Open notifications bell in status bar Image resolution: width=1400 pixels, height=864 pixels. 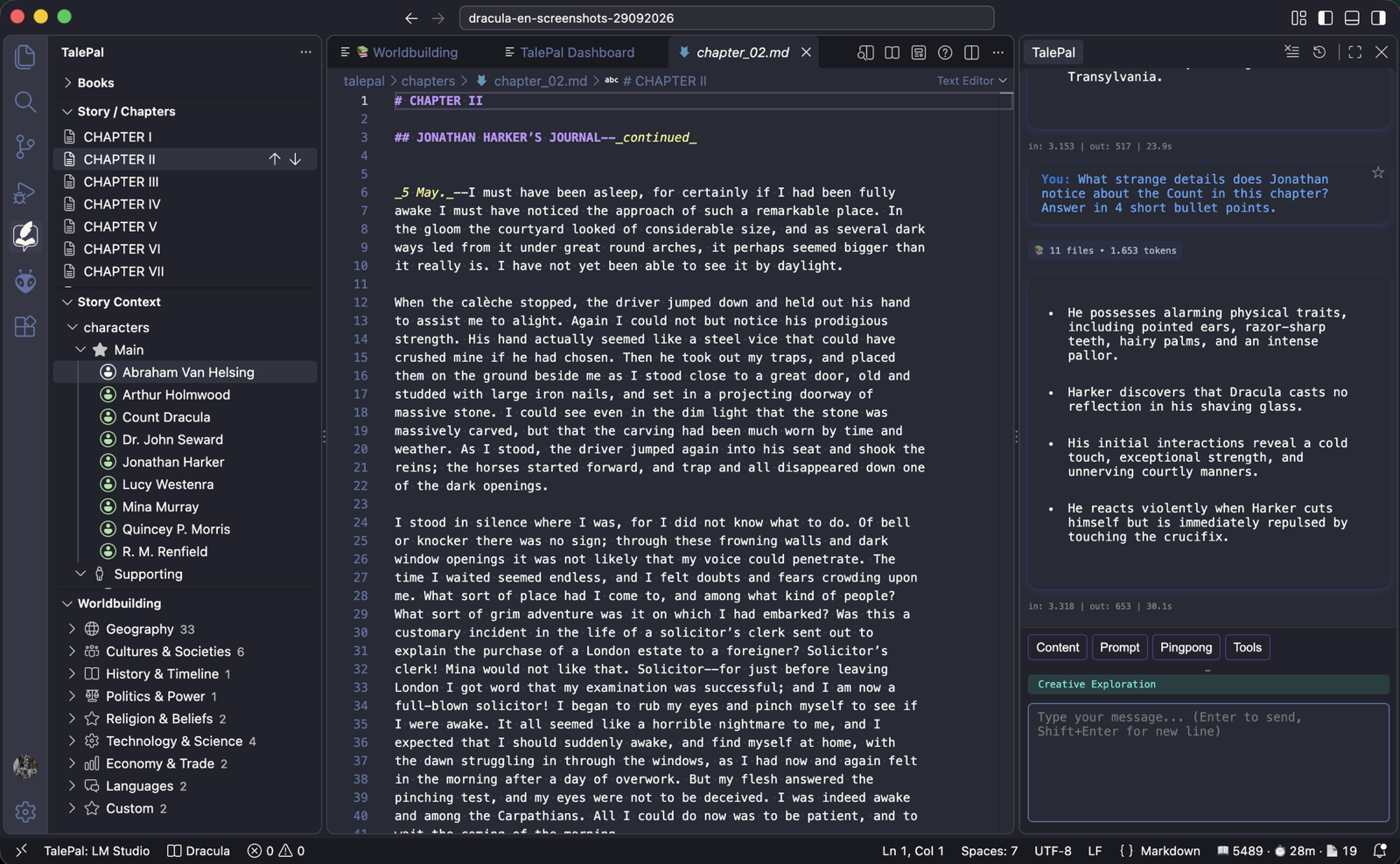1380,851
